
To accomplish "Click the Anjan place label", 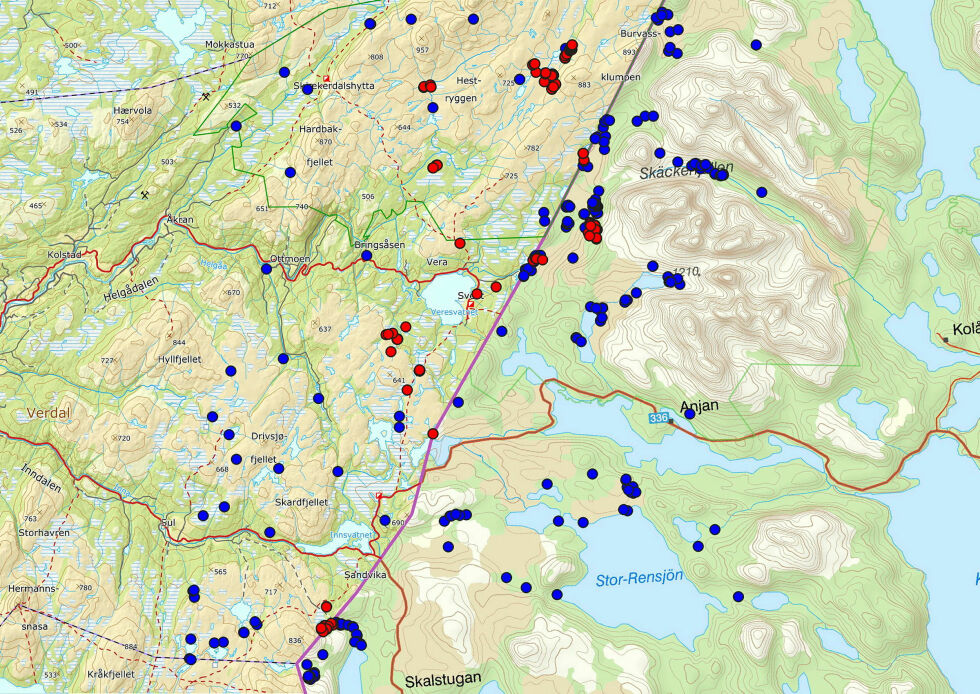I will click(699, 406).
